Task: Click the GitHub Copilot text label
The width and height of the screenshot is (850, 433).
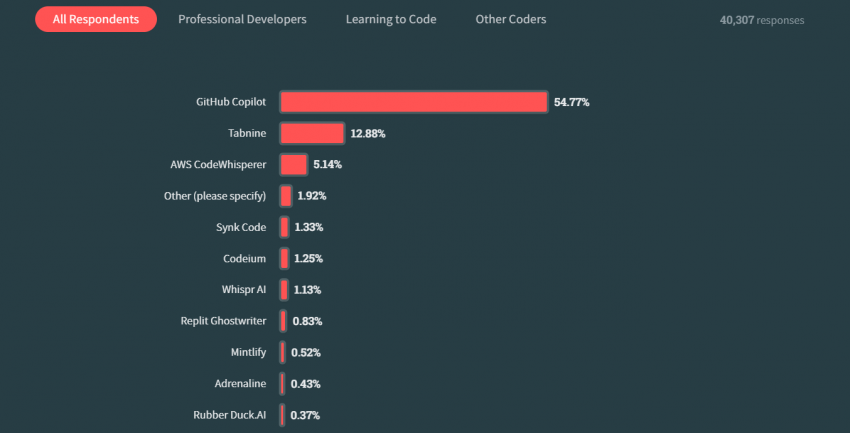Action: point(230,102)
